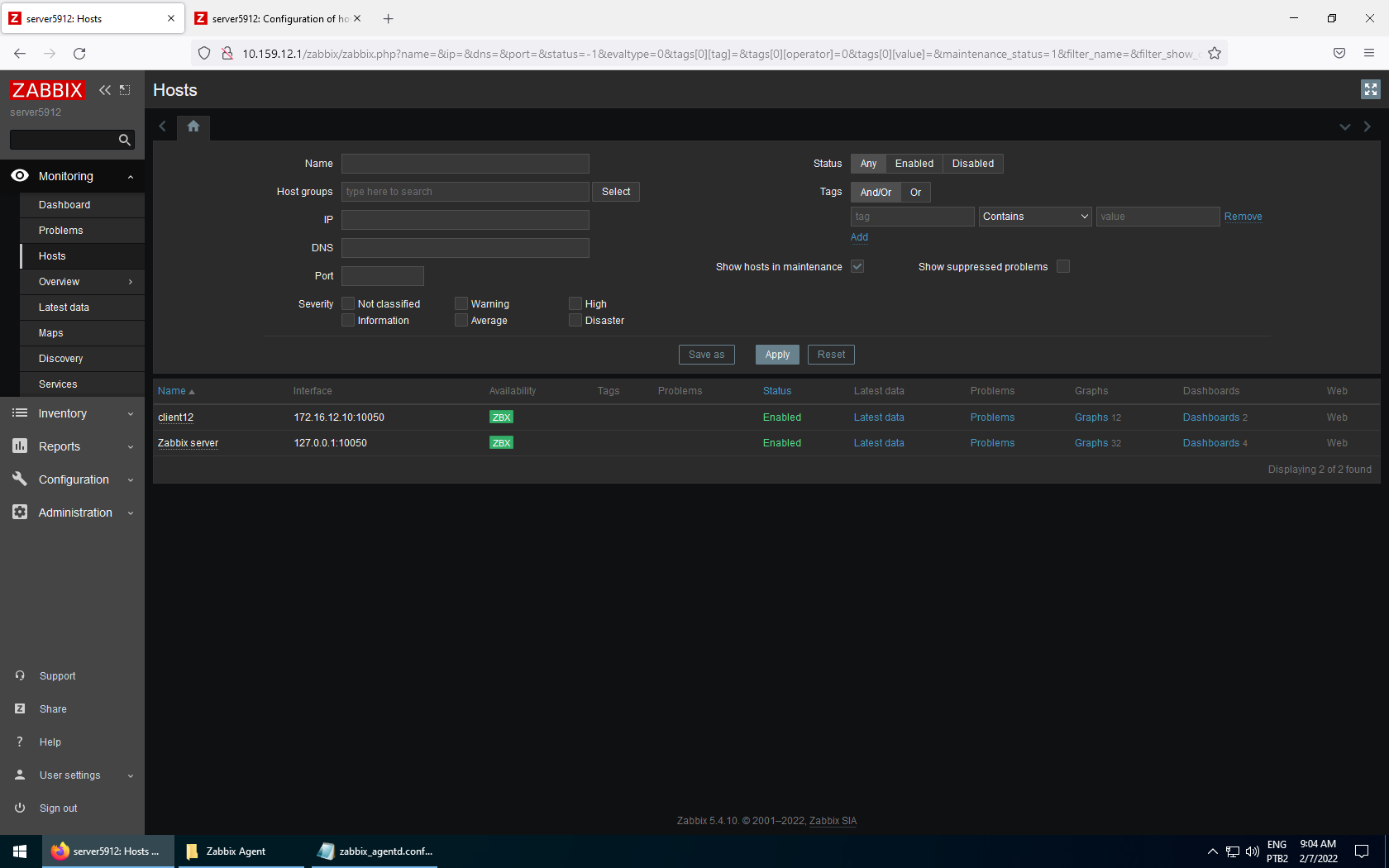Collapse the sidebar with the double-chevron icon

point(104,90)
